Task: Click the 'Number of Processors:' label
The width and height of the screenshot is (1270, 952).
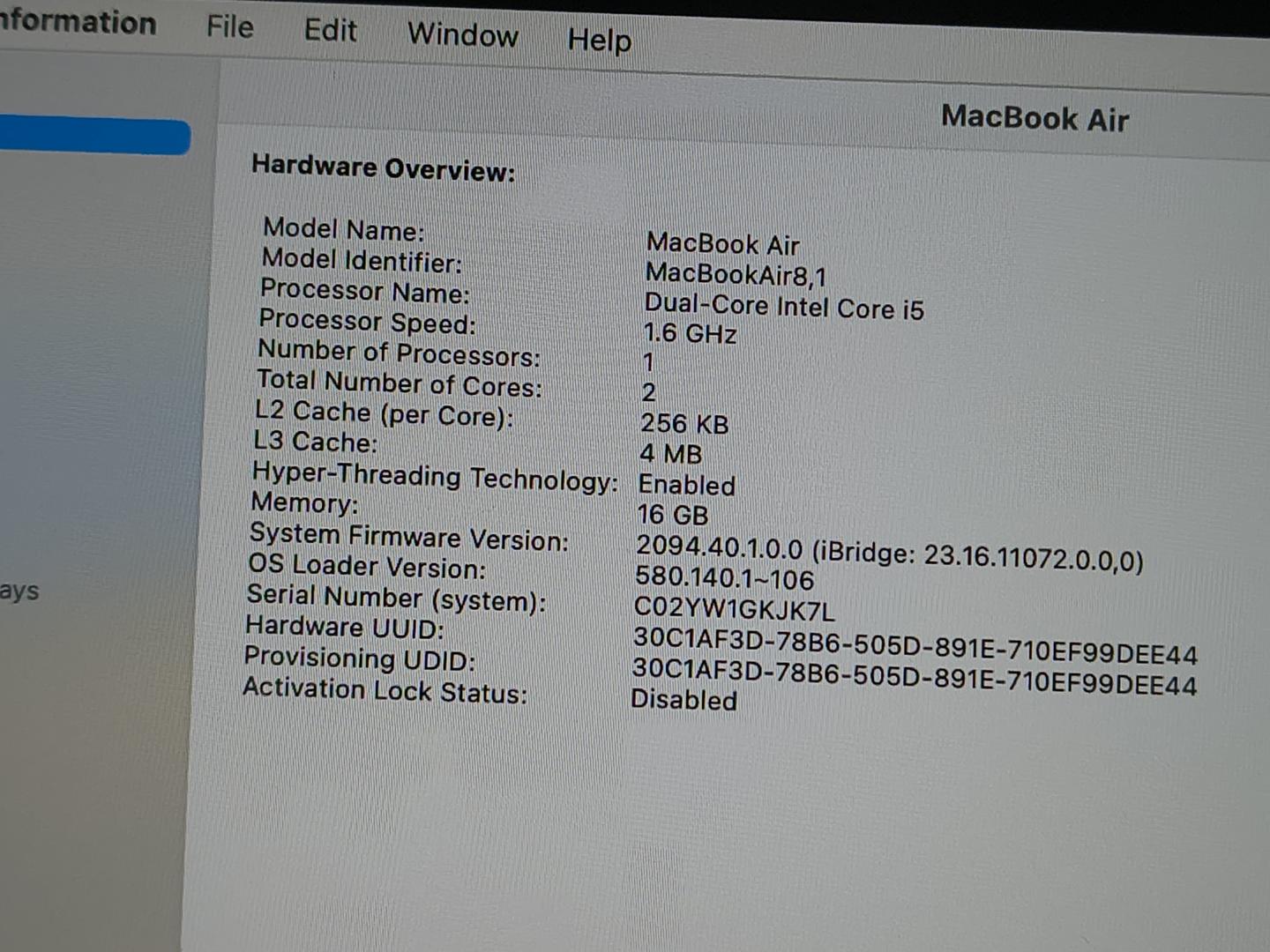Action: (x=399, y=353)
